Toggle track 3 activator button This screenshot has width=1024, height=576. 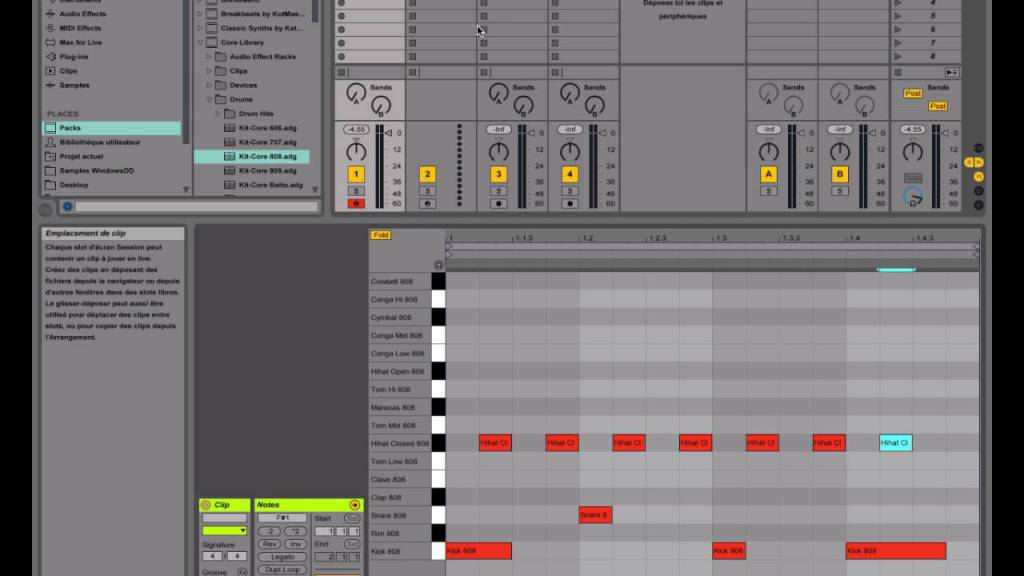pos(498,174)
